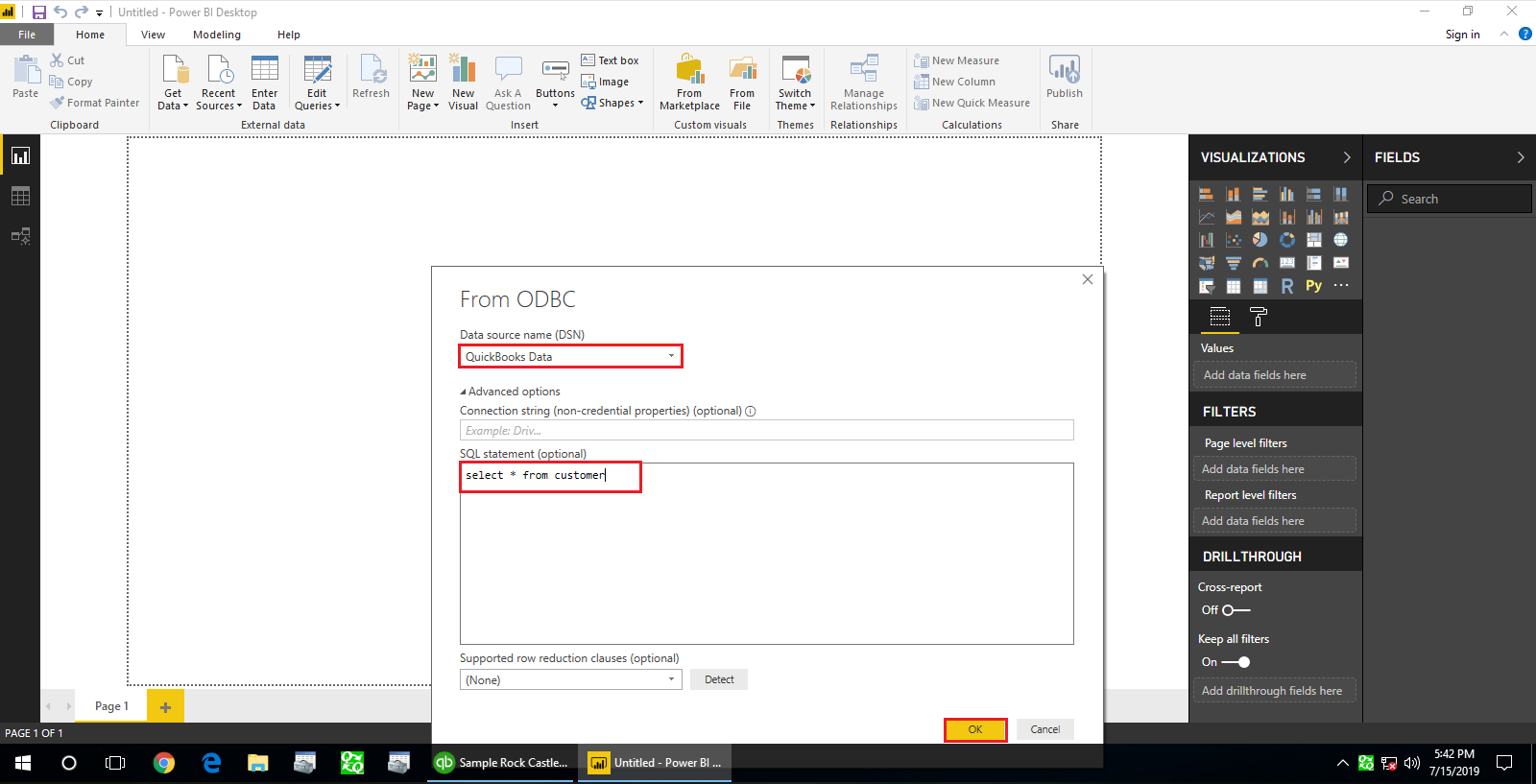The image size is (1536, 784).
Task: Switch to Model view in left sidebar
Action: tap(20, 236)
